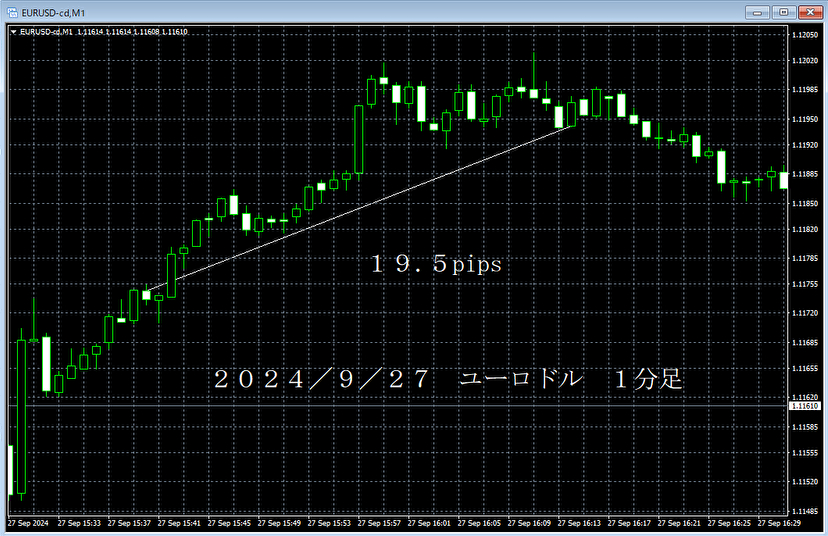Click the '27 Sep 16:17' time label
The image size is (828, 536).
pos(629,523)
